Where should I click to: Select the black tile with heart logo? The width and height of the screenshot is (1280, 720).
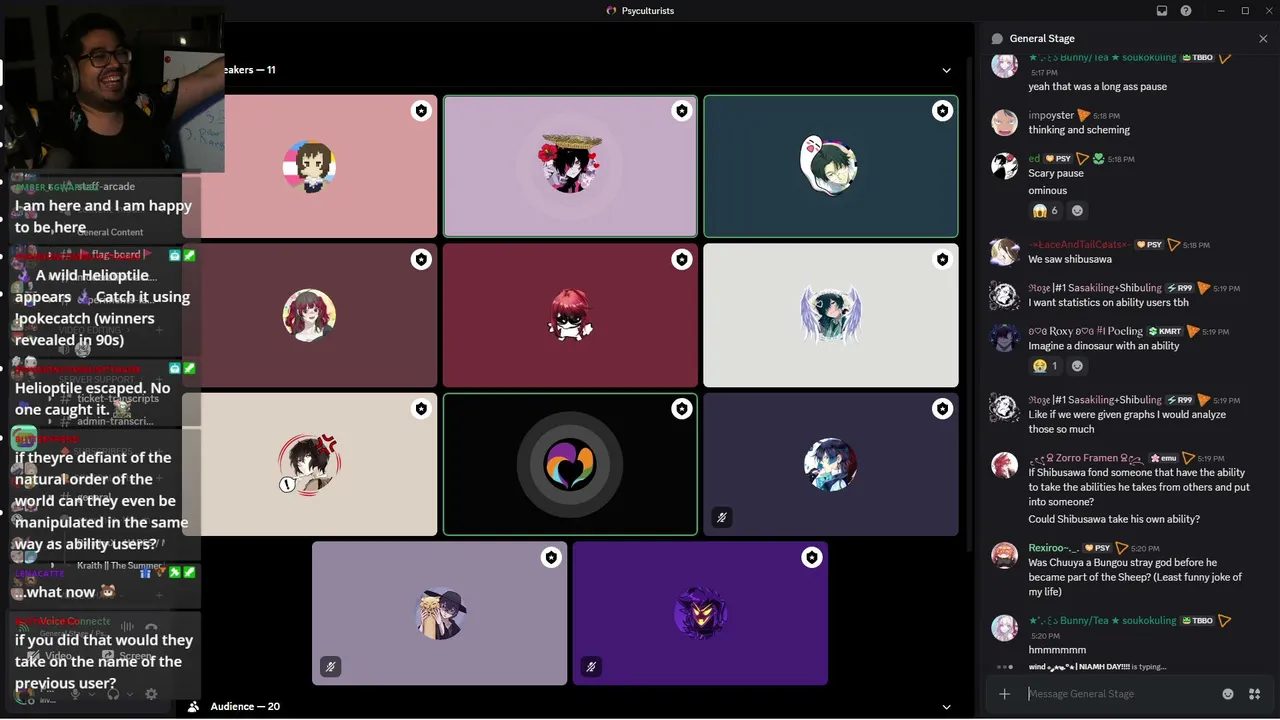pos(570,464)
